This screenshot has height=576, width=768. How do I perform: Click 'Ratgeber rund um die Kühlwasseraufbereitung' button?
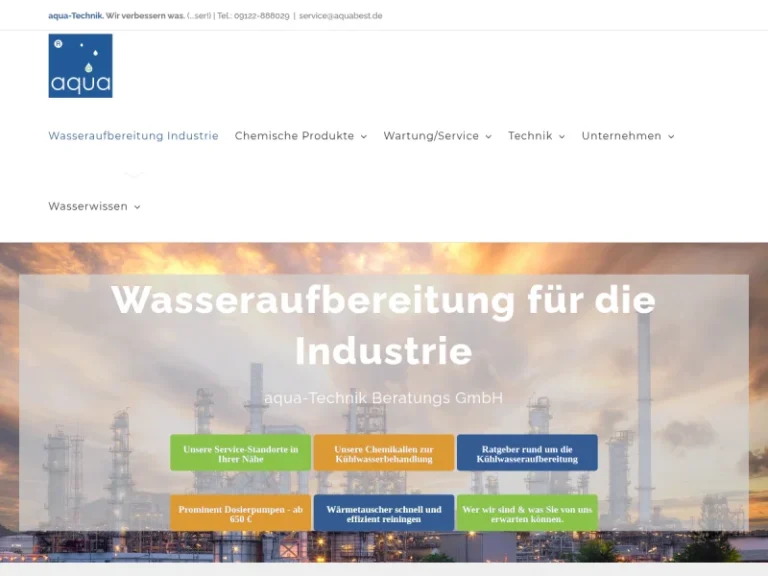(x=527, y=453)
